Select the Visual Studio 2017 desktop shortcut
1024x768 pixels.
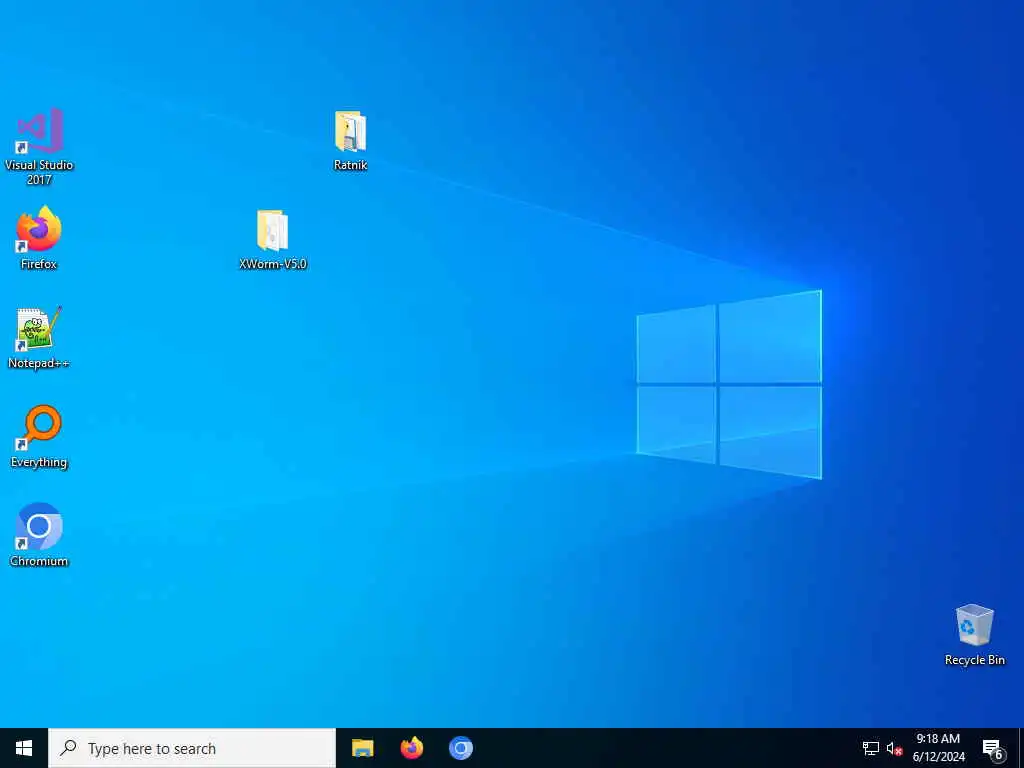(x=39, y=146)
